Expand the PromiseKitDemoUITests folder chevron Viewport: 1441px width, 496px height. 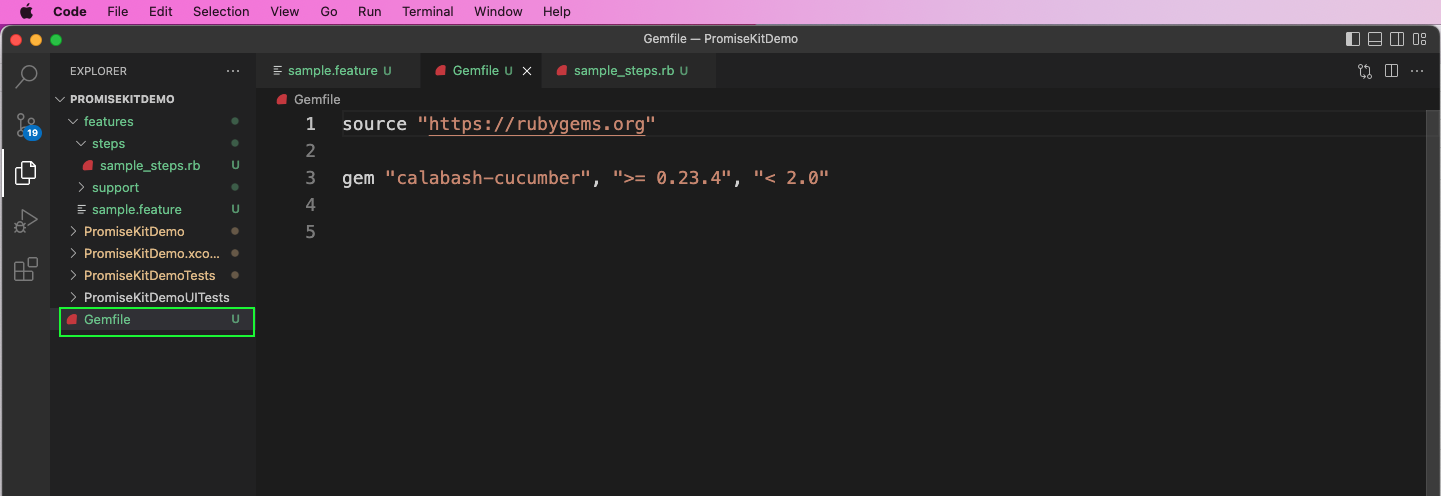pos(73,298)
